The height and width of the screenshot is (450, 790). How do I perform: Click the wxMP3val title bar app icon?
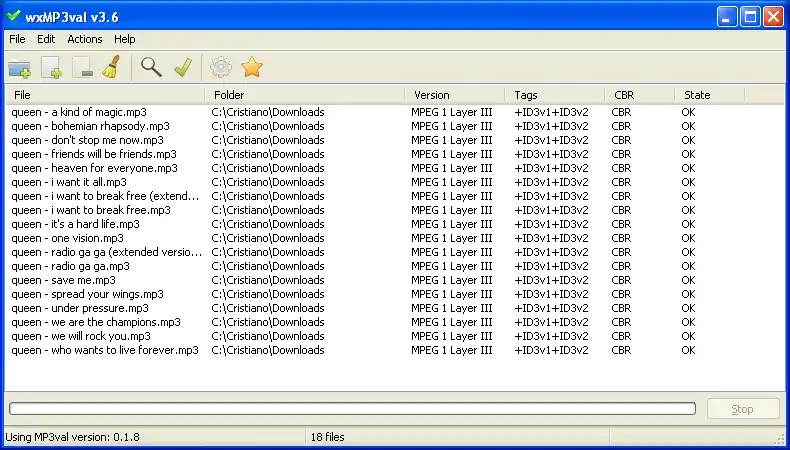tap(13, 16)
